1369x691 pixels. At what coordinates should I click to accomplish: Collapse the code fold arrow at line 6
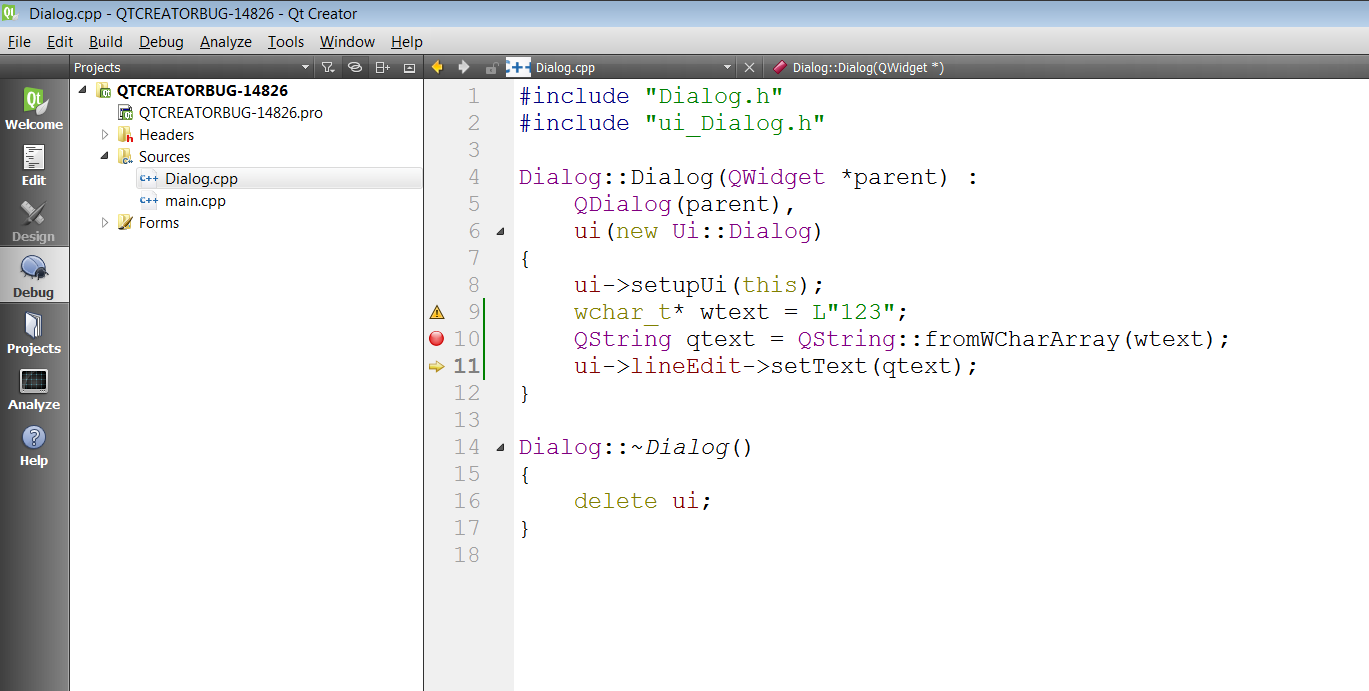(500, 232)
